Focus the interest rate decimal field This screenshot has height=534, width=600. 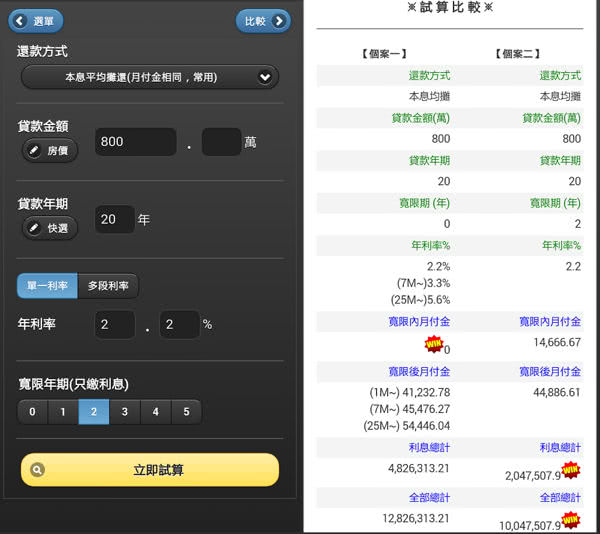point(179,324)
